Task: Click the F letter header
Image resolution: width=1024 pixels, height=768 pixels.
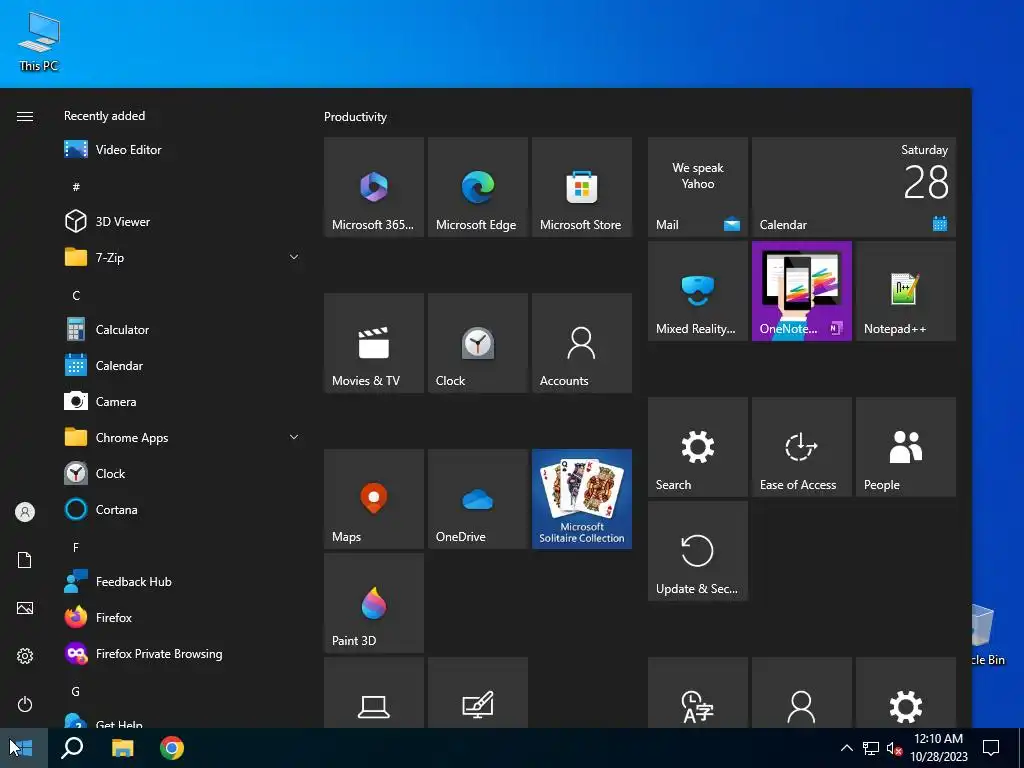Action: click(x=76, y=547)
